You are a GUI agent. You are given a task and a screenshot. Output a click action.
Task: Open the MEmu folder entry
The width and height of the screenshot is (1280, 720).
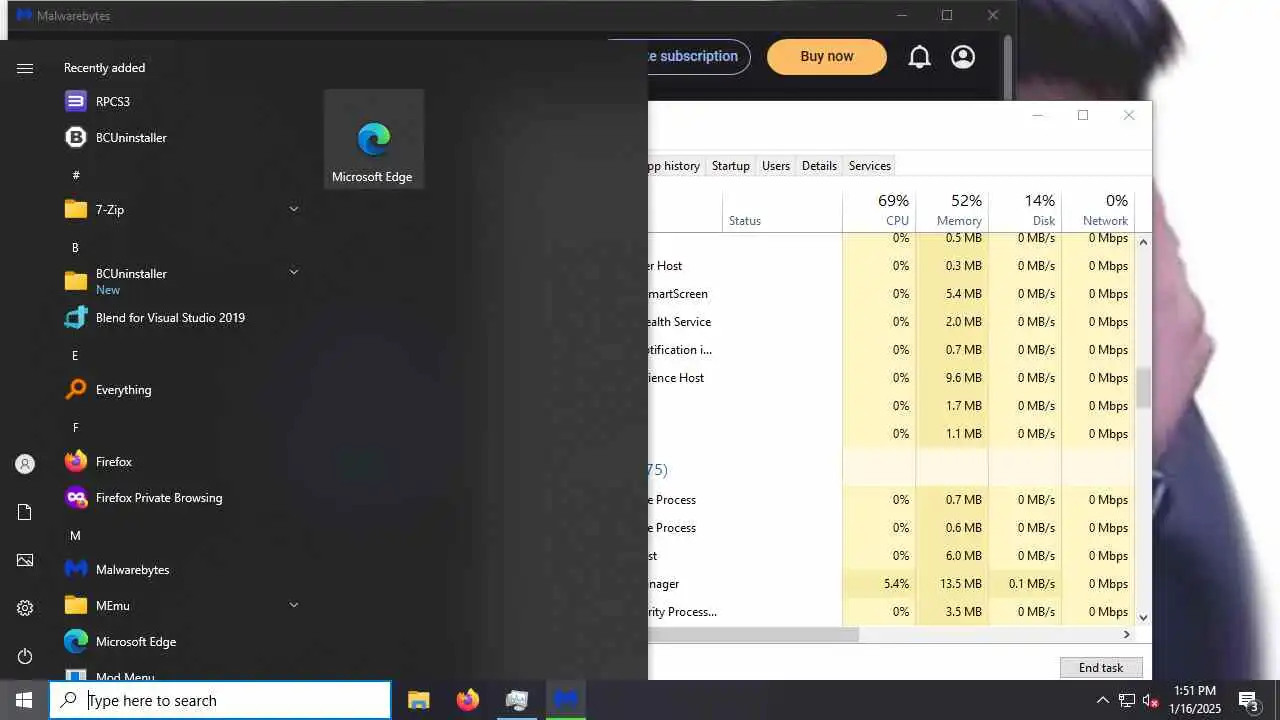[180, 605]
